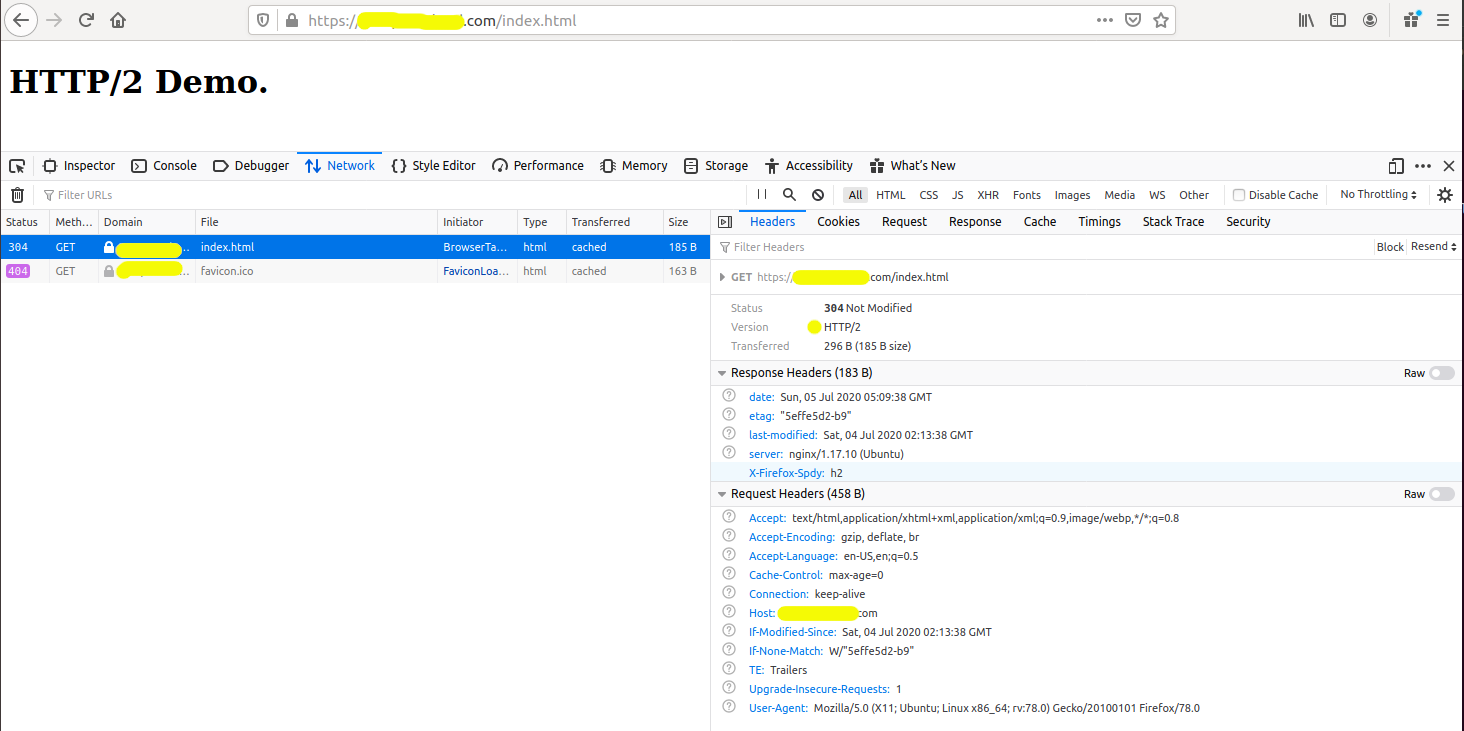Show the Cookies tab of request

838,222
